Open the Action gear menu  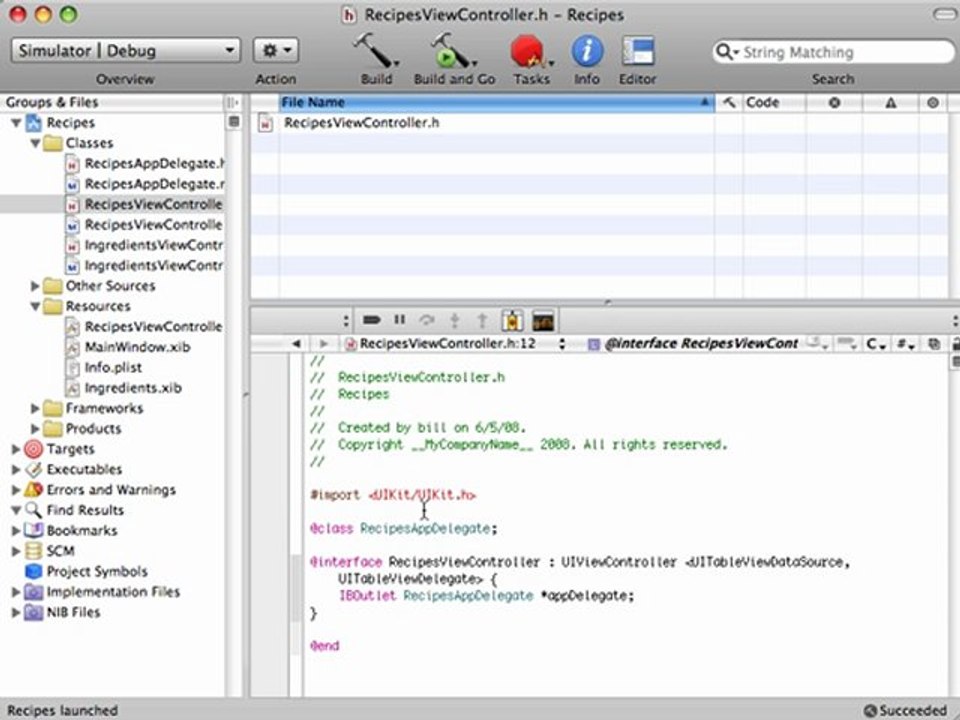click(x=276, y=50)
